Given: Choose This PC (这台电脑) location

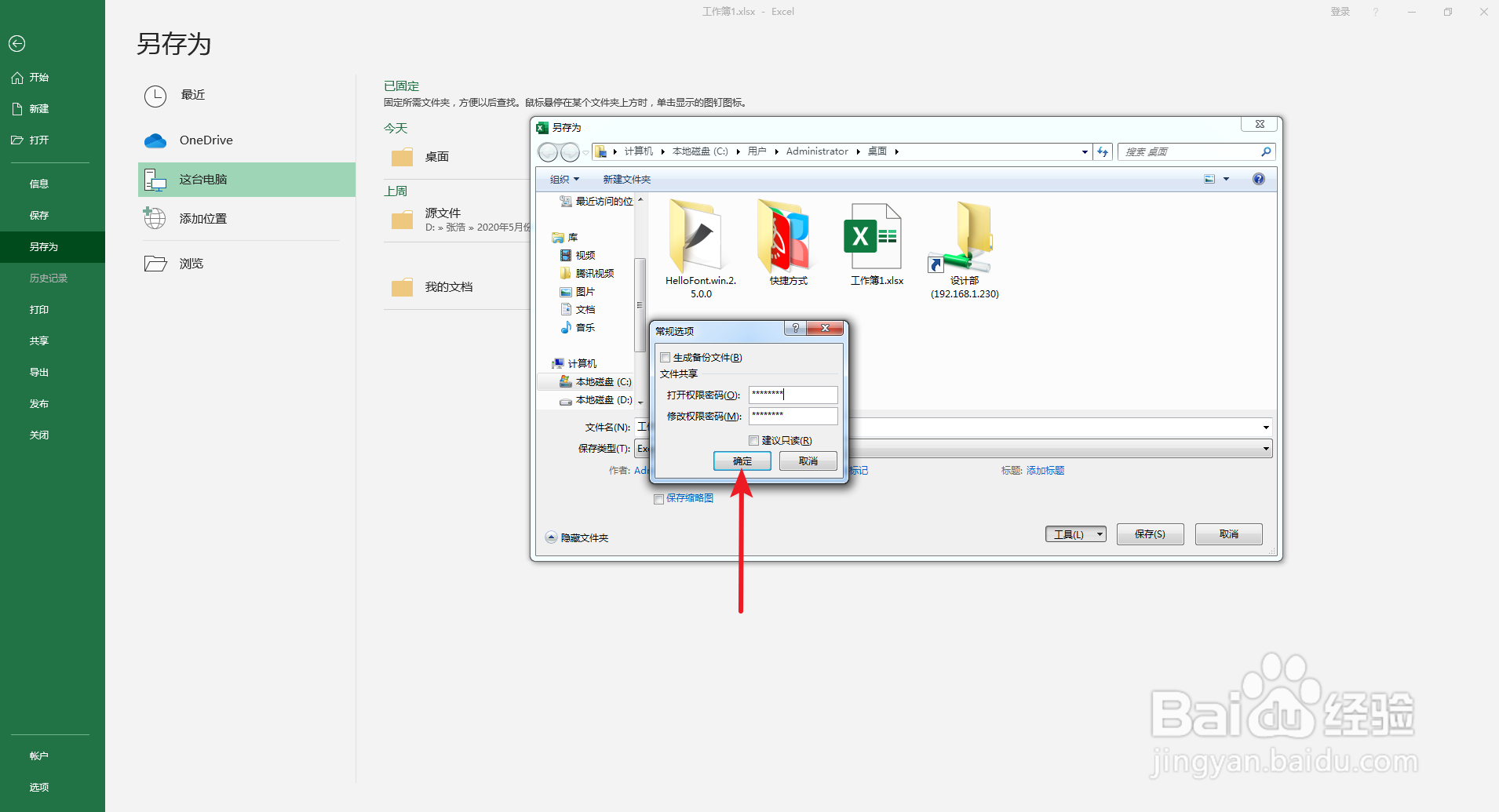Looking at the screenshot, I should pos(246,180).
